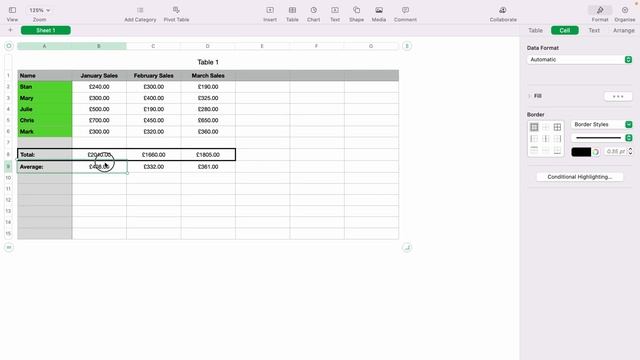Viewport: 640px width, 360px height.
Task: Expand the Fill disclosure triangle
Action: coord(530,96)
